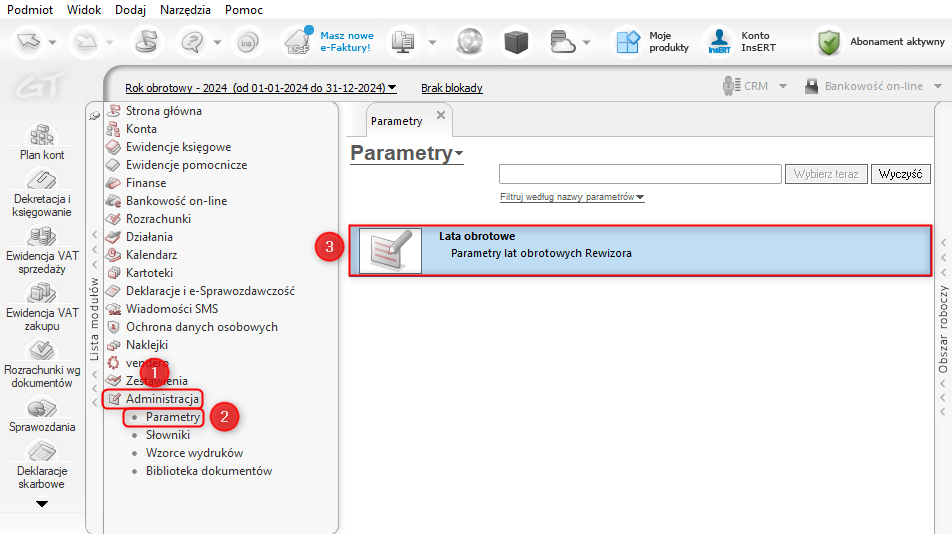Open the computers icon dropdown arrow

pos(432,42)
